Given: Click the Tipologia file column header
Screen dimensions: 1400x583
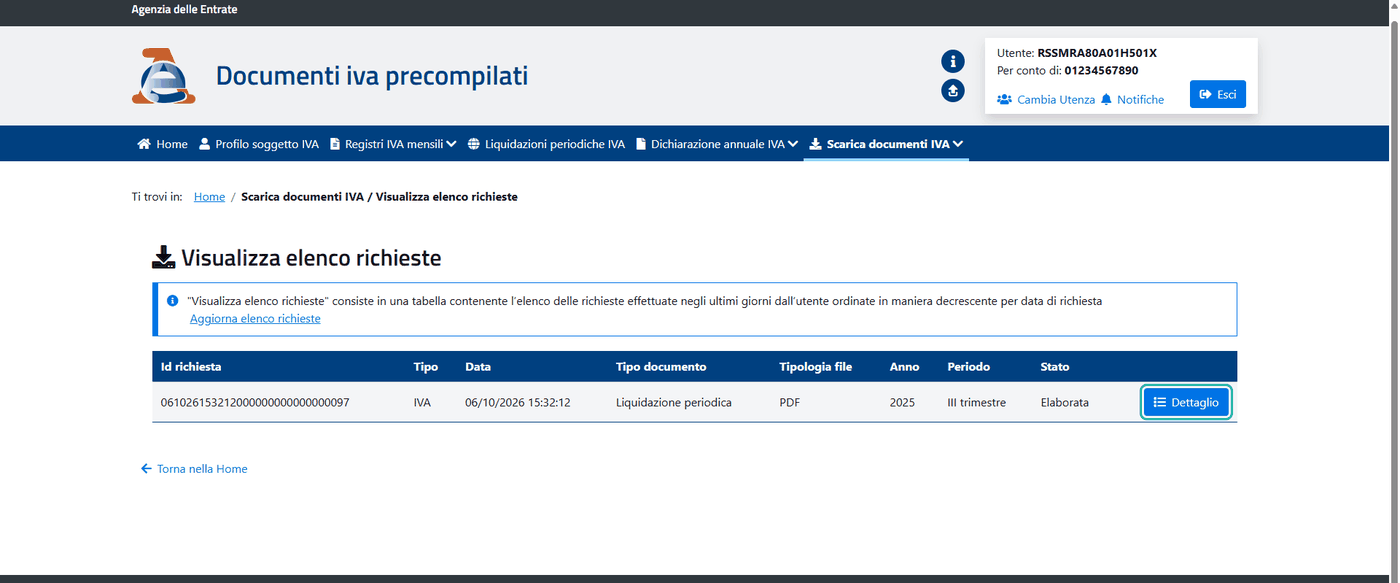Looking at the screenshot, I should [815, 367].
